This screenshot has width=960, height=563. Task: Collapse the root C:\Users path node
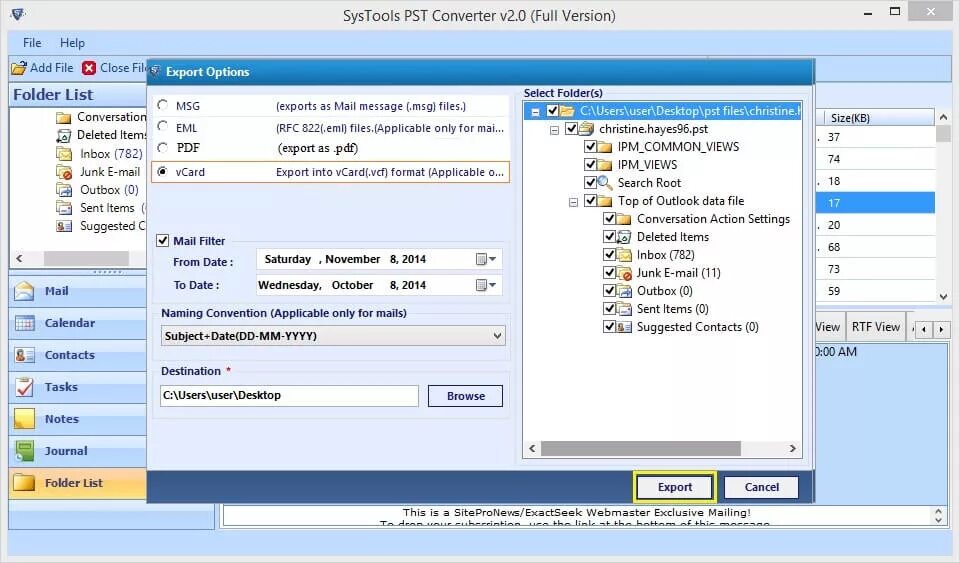tap(535, 112)
